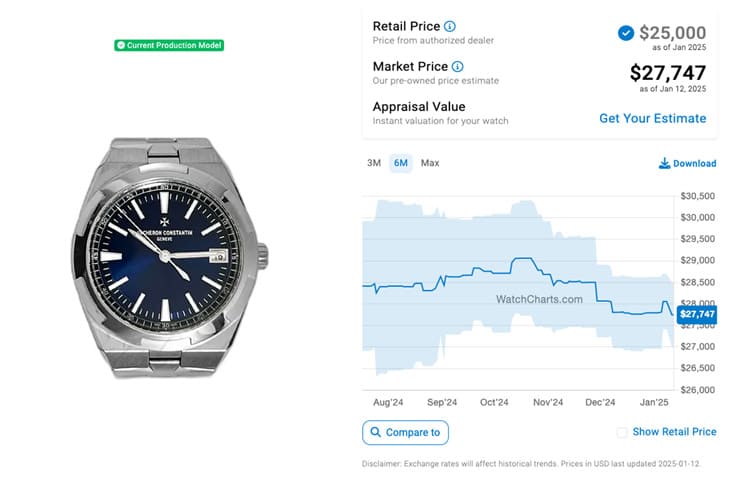Viewport: 730px width, 482px height.
Task: Click the magnifier icon in Compare to
Action: tap(376, 433)
